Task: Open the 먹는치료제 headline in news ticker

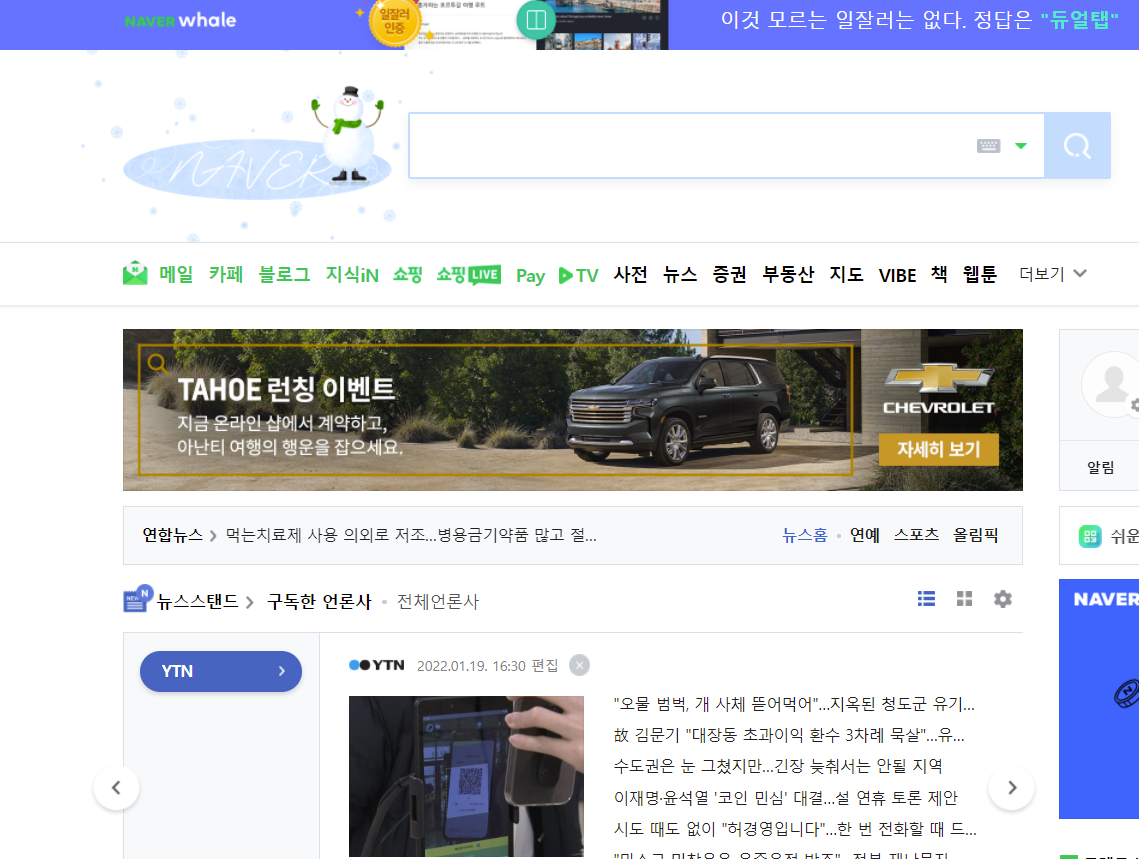Action: click(x=411, y=535)
